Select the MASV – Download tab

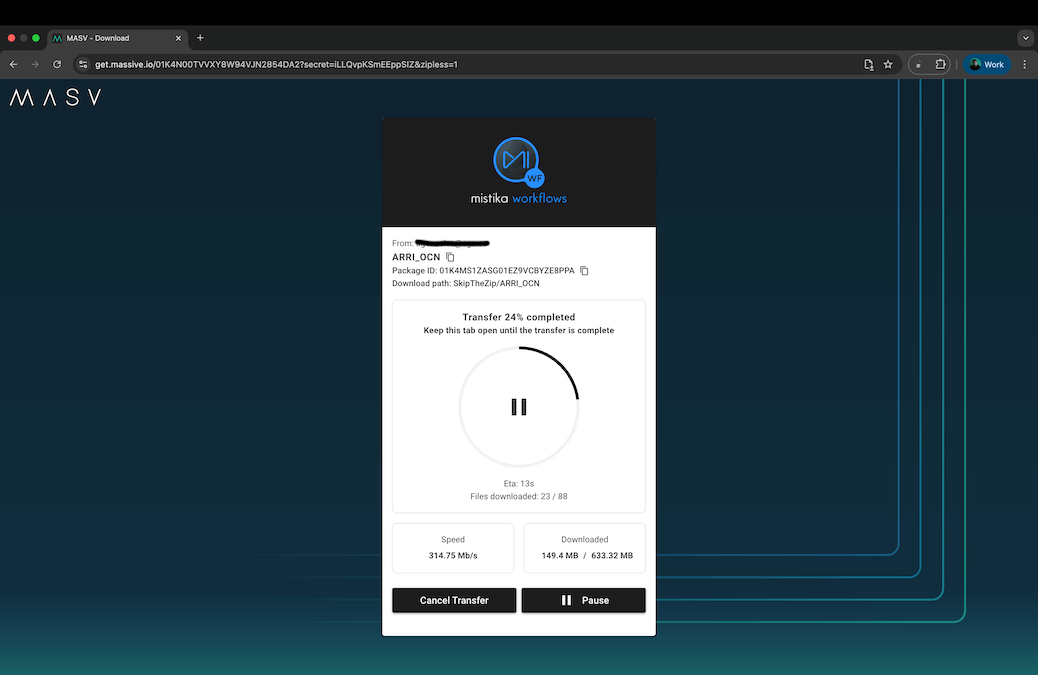point(110,38)
